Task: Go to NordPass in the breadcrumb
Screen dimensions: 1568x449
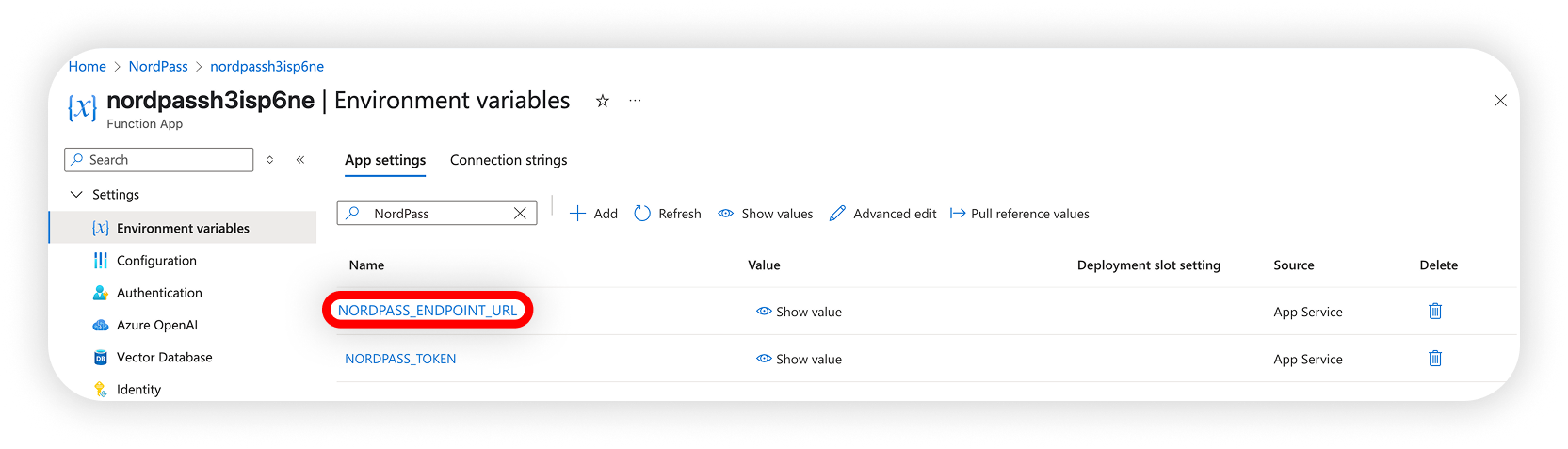Action: click(158, 67)
